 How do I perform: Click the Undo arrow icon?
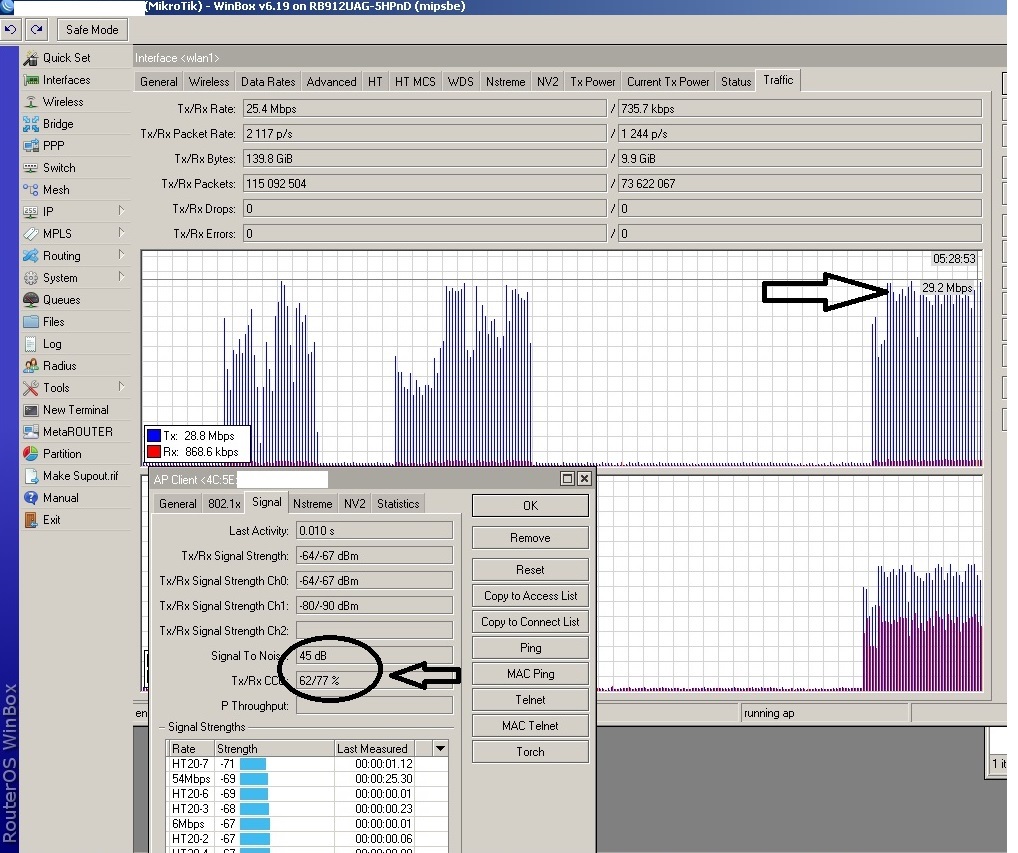pos(10,29)
